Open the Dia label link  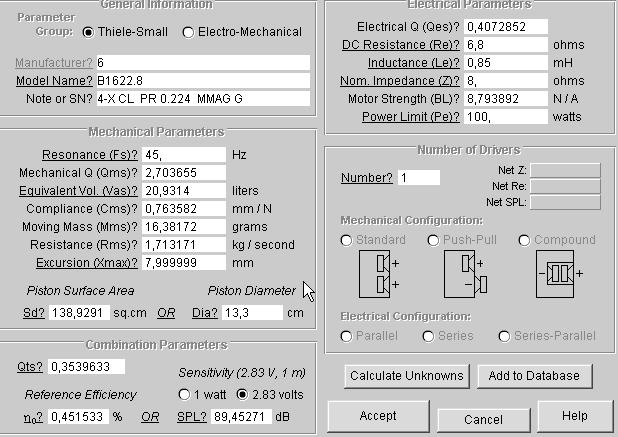(205, 313)
